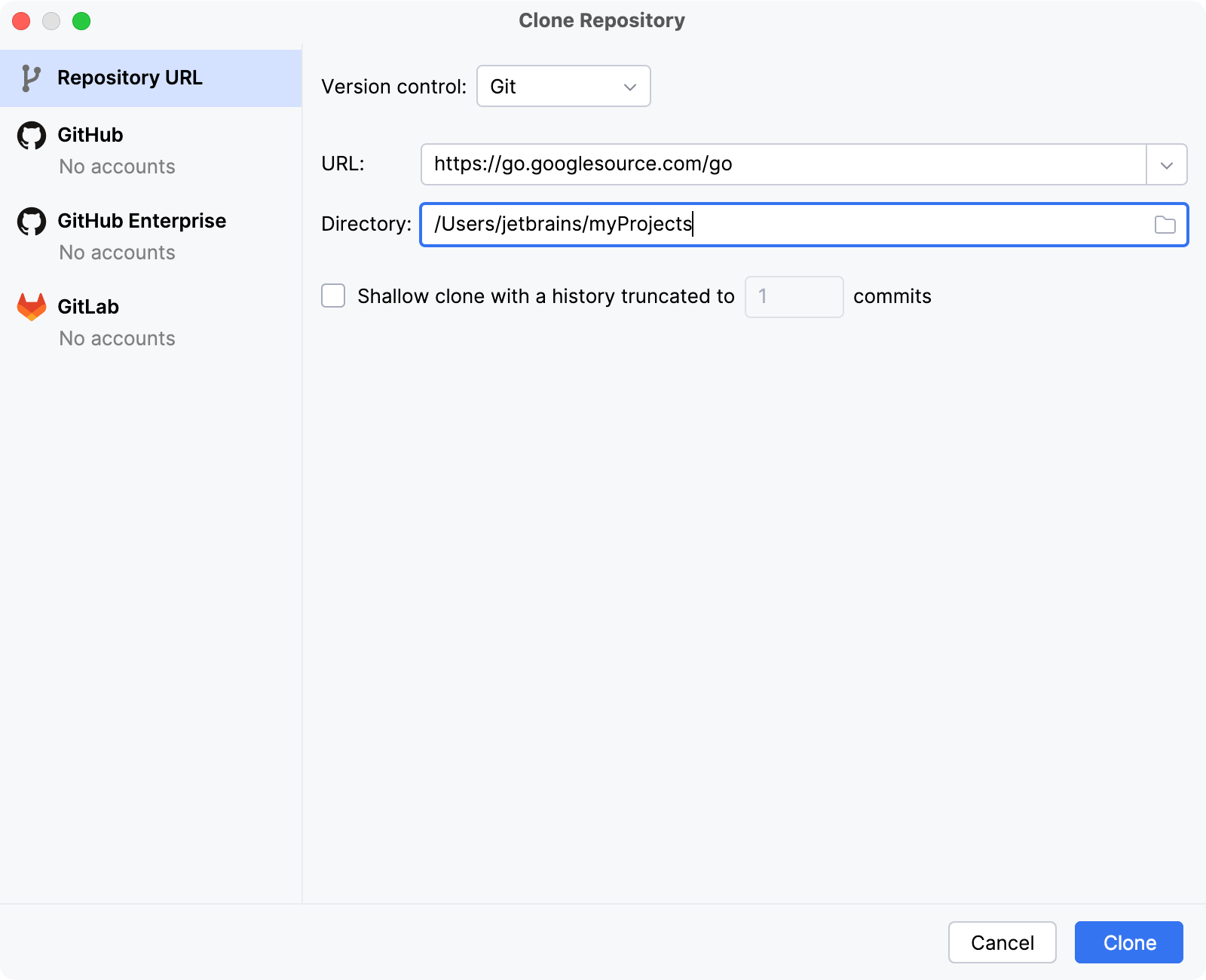Viewport: 1206px width, 980px height.
Task: Click the Clone button
Action: point(1128,942)
